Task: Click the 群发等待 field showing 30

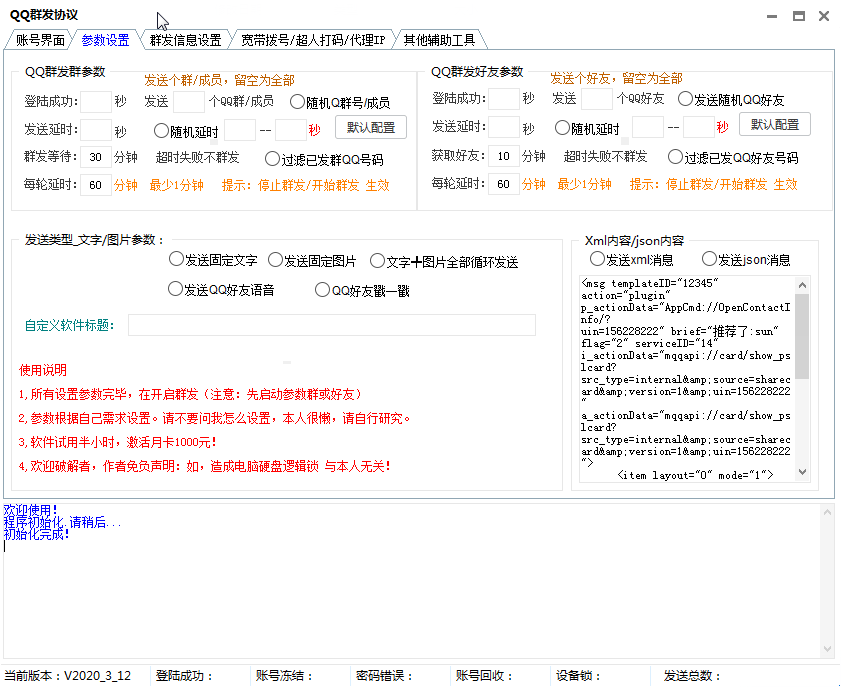Action: 95,157
